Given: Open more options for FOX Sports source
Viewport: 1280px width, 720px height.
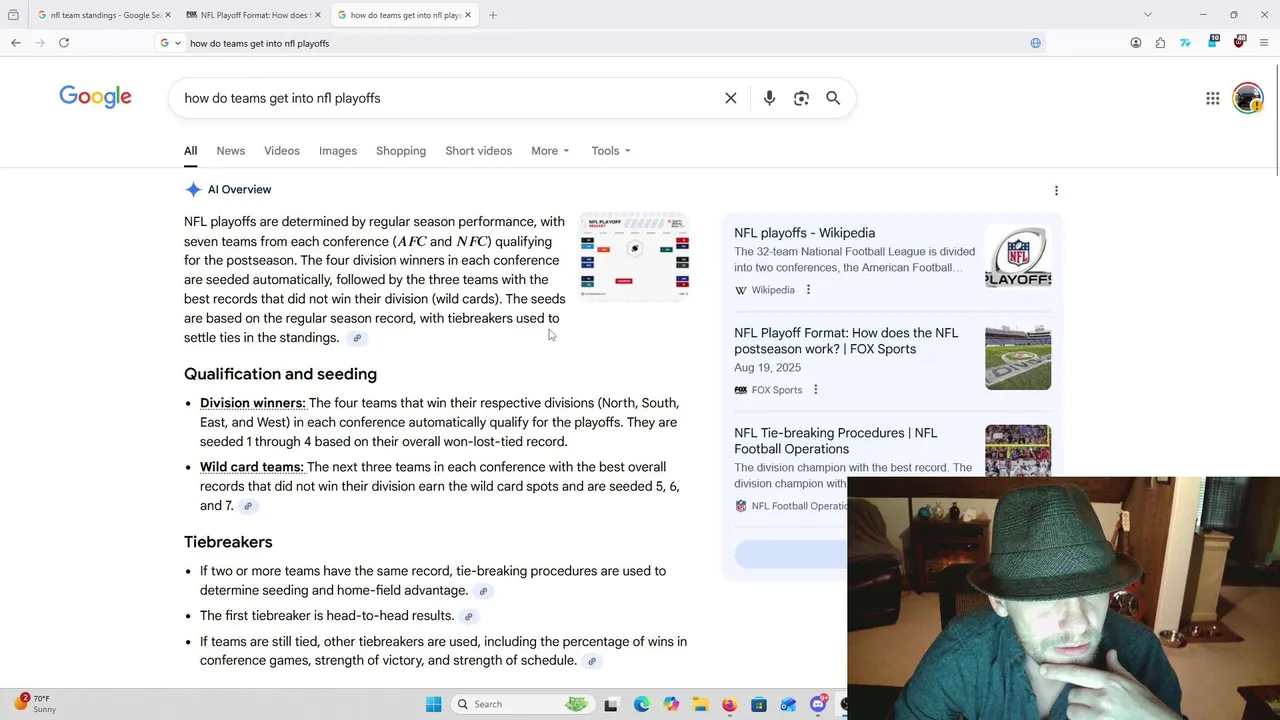Looking at the screenshot, I should [815, 390].
